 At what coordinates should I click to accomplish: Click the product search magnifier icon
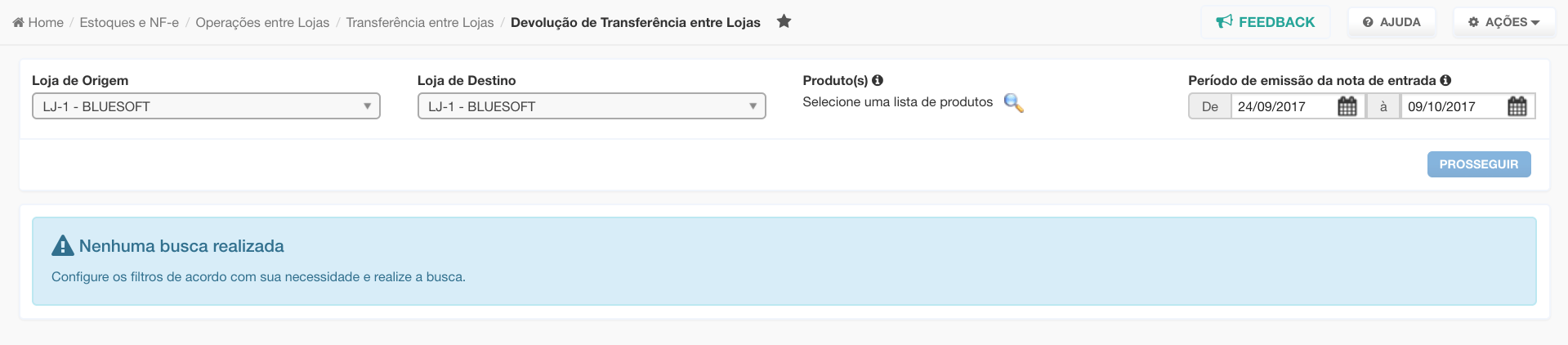point(1013,103)
